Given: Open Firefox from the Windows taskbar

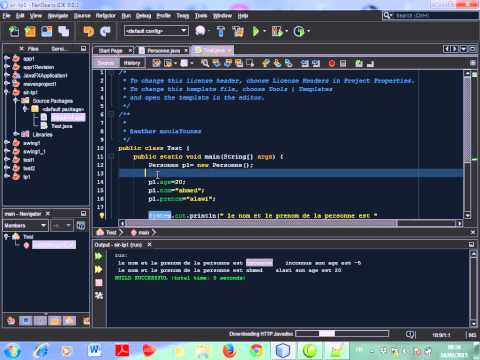Looking at the screenshot, I should point(229,351).
